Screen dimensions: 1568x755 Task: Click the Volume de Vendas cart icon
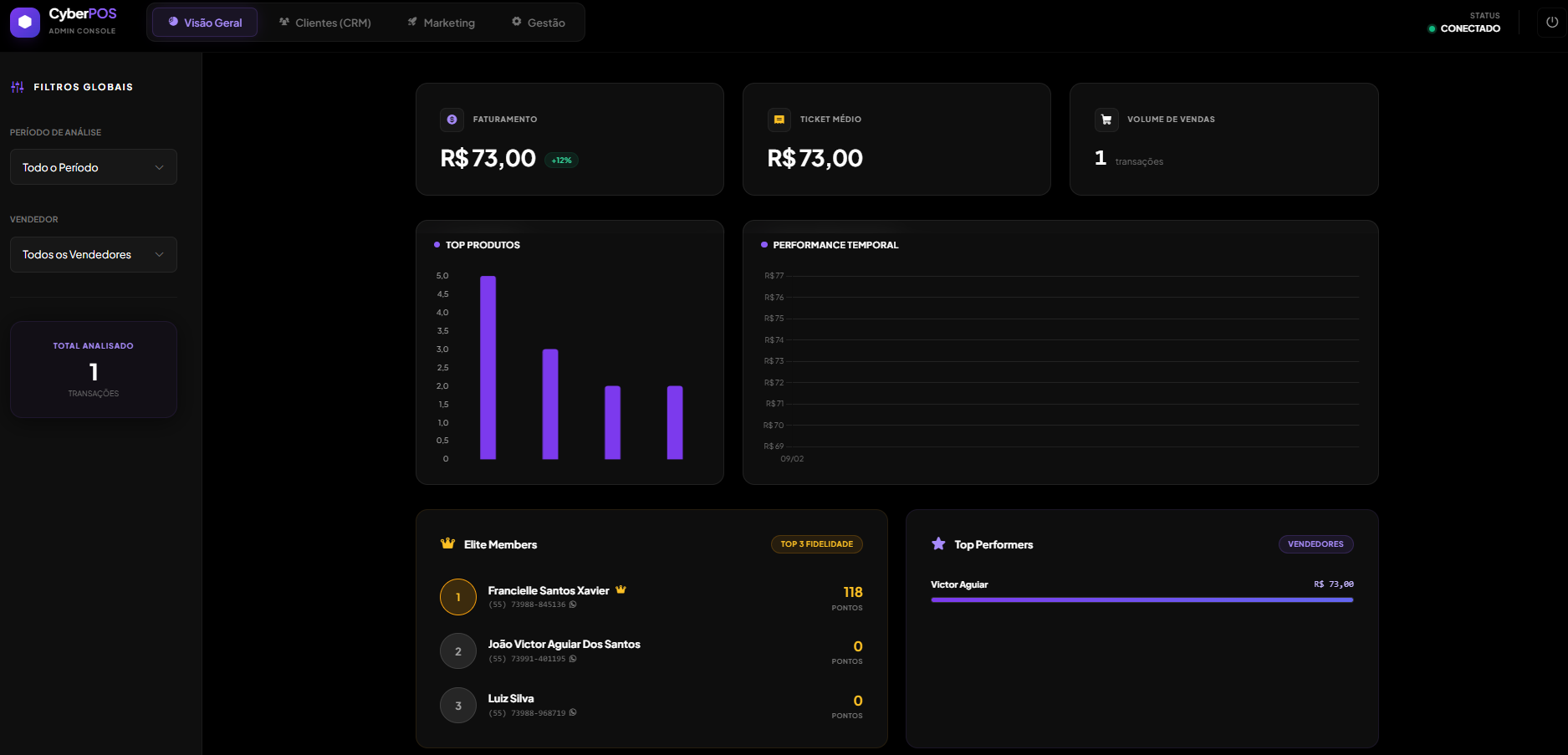[x=1106, y=120]
